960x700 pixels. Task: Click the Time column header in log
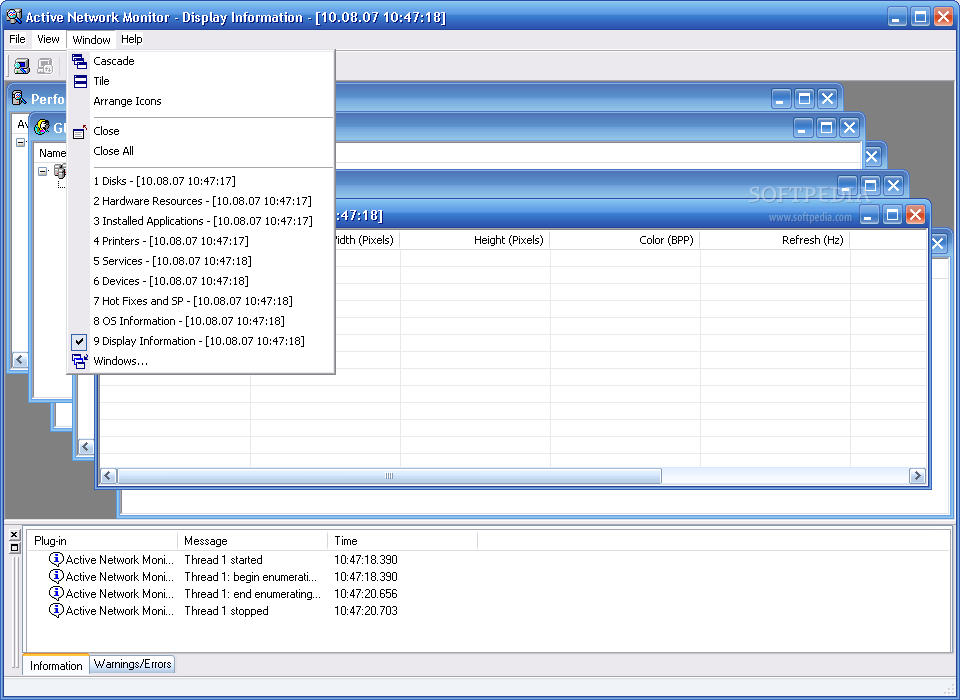click(402, 541)
